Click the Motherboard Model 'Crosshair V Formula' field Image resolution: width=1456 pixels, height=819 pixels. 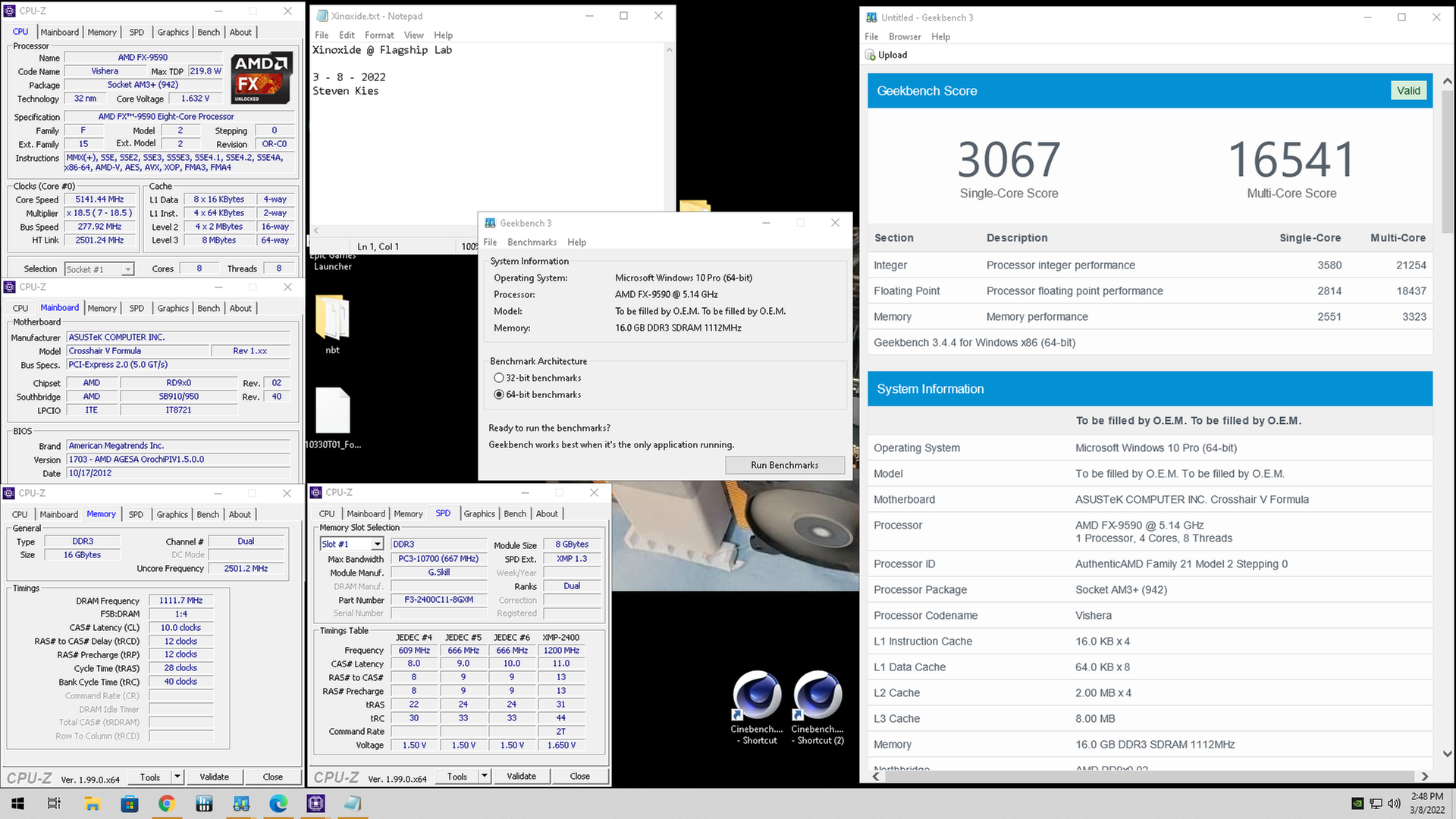click(138, 350)
